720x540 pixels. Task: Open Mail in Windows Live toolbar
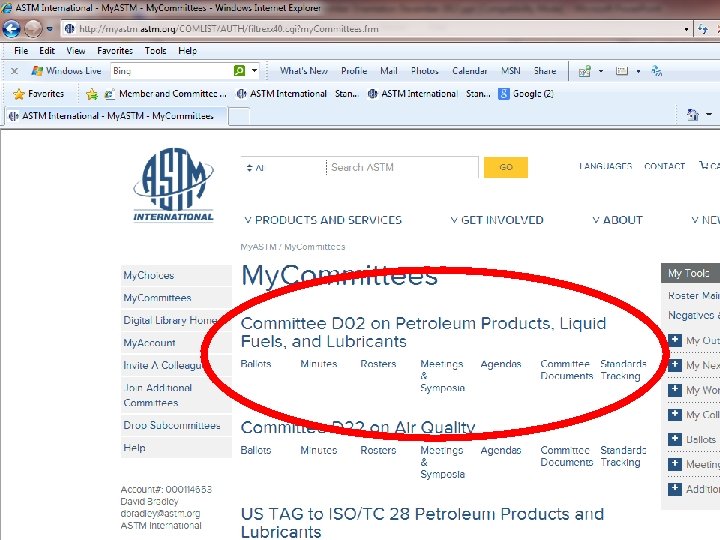pos(388,71)
